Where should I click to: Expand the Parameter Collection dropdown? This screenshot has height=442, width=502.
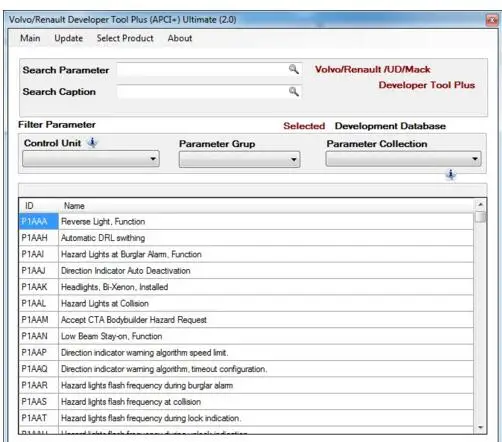click(403, 159)
